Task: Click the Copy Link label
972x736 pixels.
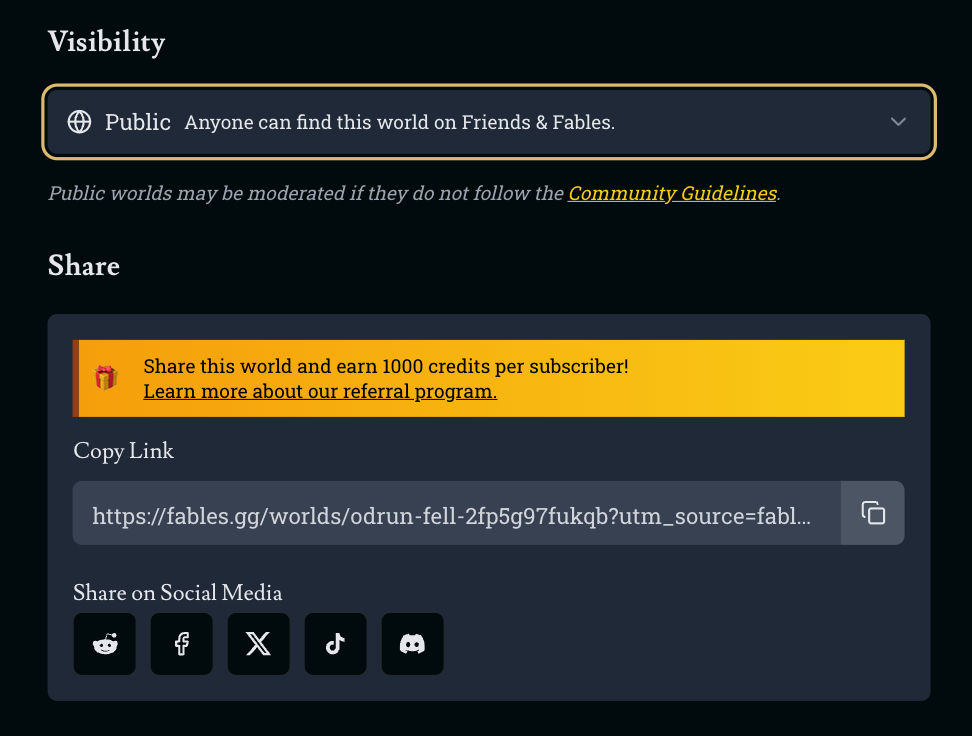Action: pos(124,451)
